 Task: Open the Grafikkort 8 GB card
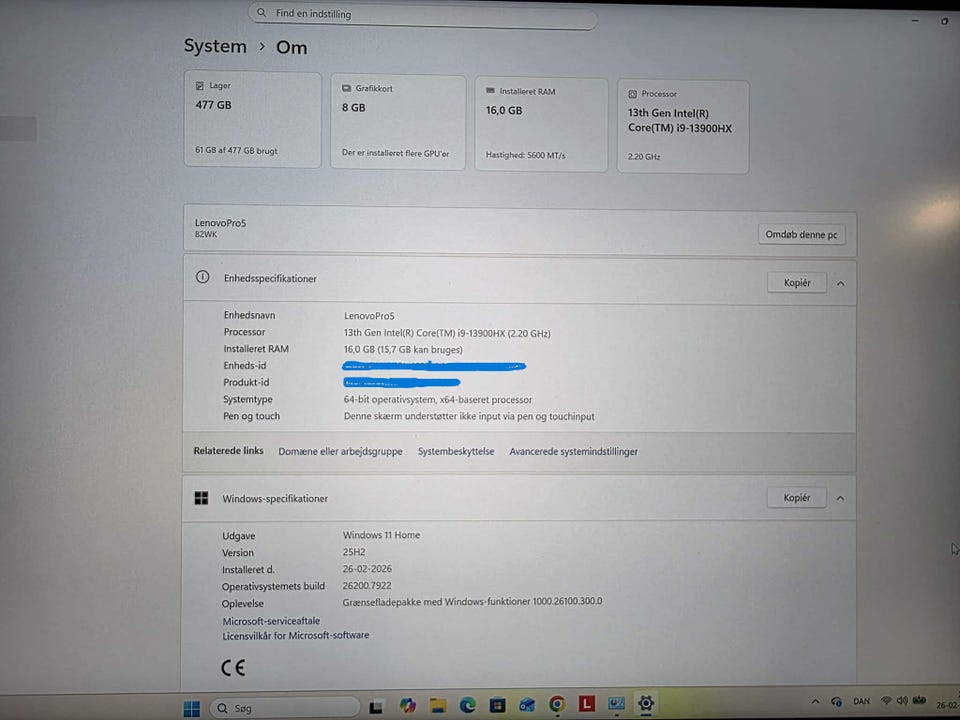point(398,122)
